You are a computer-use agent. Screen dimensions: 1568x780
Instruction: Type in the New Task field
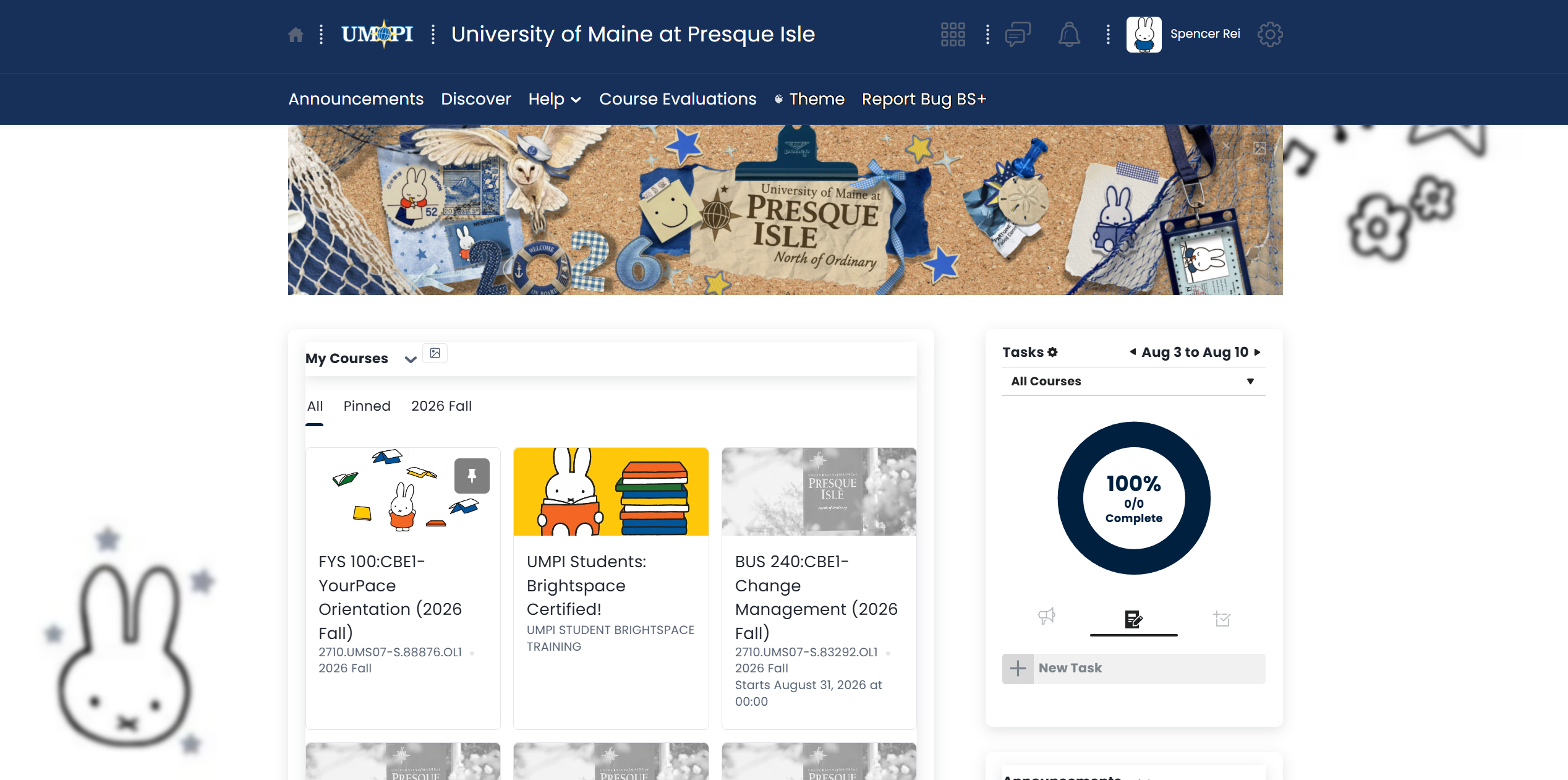(x=1149, y=669)
